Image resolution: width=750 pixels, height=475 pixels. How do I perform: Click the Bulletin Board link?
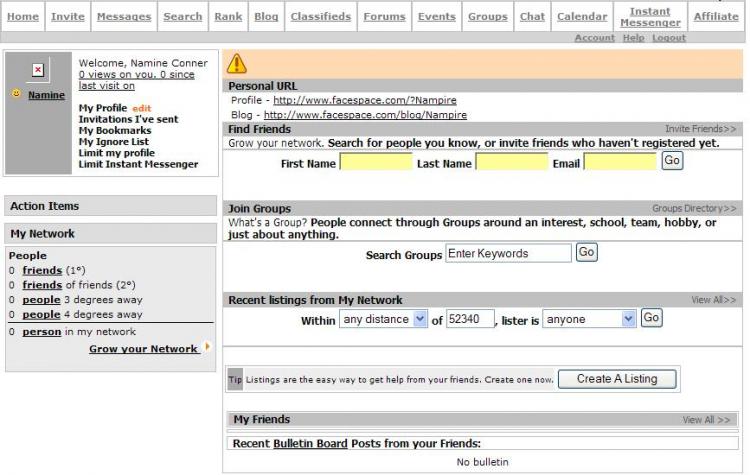coord(310,443)
